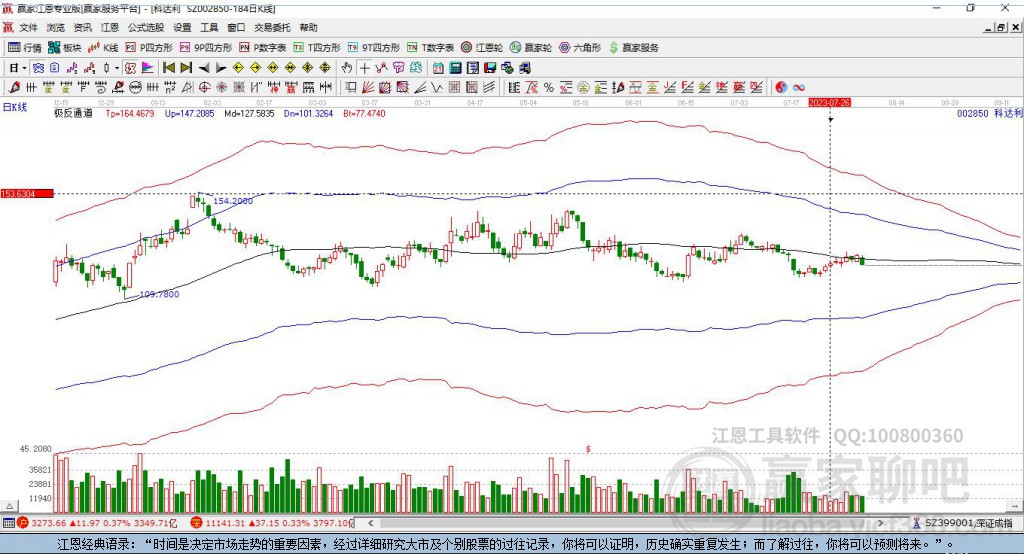Open the P数字表 tool
Image resolution: width=1024 pixels, height=554 pixels.
coord(263,48)
